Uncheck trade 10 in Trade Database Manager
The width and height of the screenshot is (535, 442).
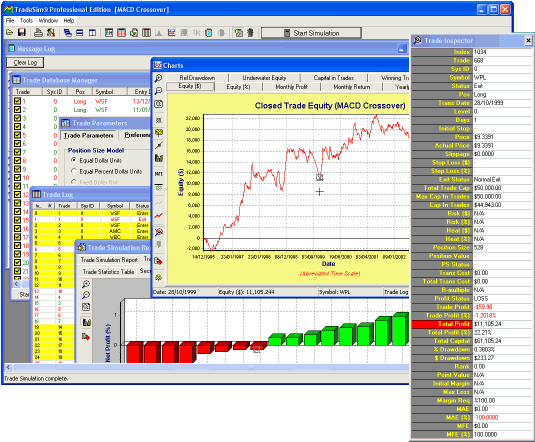(x=17, y=177)
